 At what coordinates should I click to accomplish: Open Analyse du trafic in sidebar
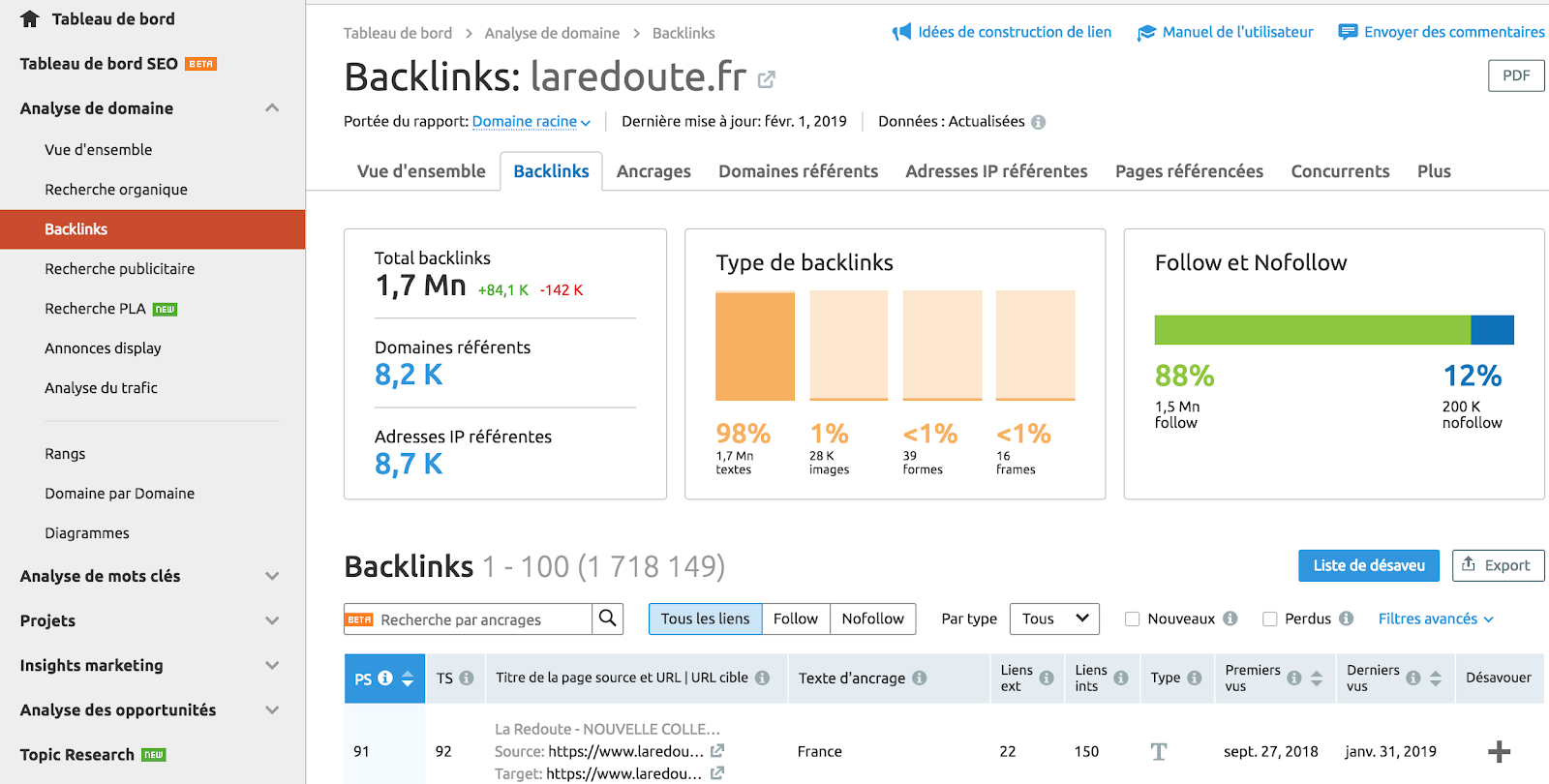point(101,388)
